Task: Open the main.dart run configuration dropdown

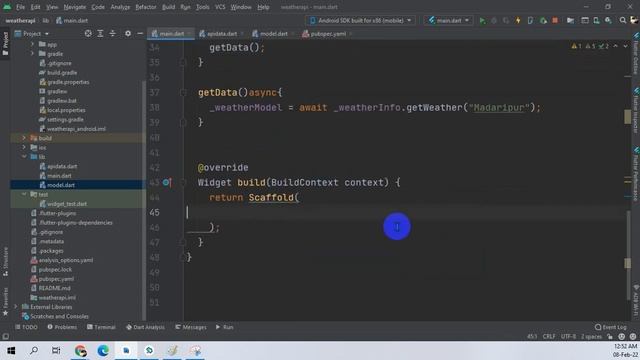Action: pyautogui.click(x=449, y=20)
